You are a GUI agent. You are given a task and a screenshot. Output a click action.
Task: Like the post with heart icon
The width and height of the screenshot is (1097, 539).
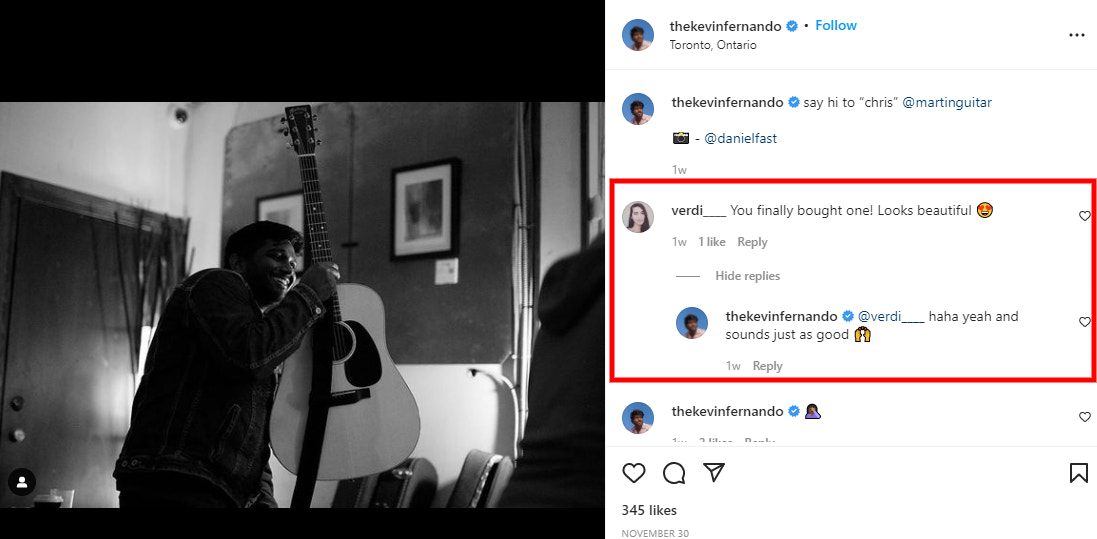pos(634,472)
